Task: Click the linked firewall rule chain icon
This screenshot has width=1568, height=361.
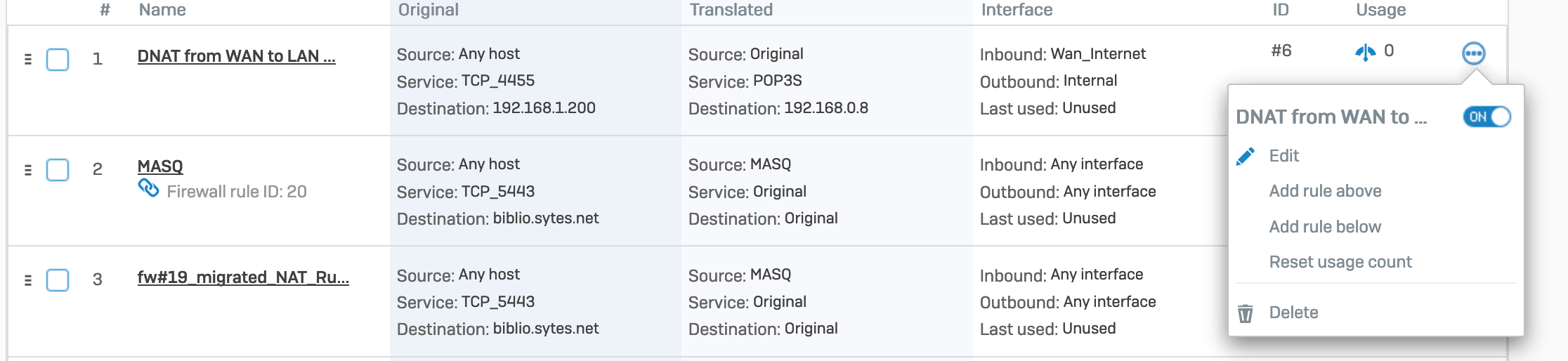Action: pos(148,188)
